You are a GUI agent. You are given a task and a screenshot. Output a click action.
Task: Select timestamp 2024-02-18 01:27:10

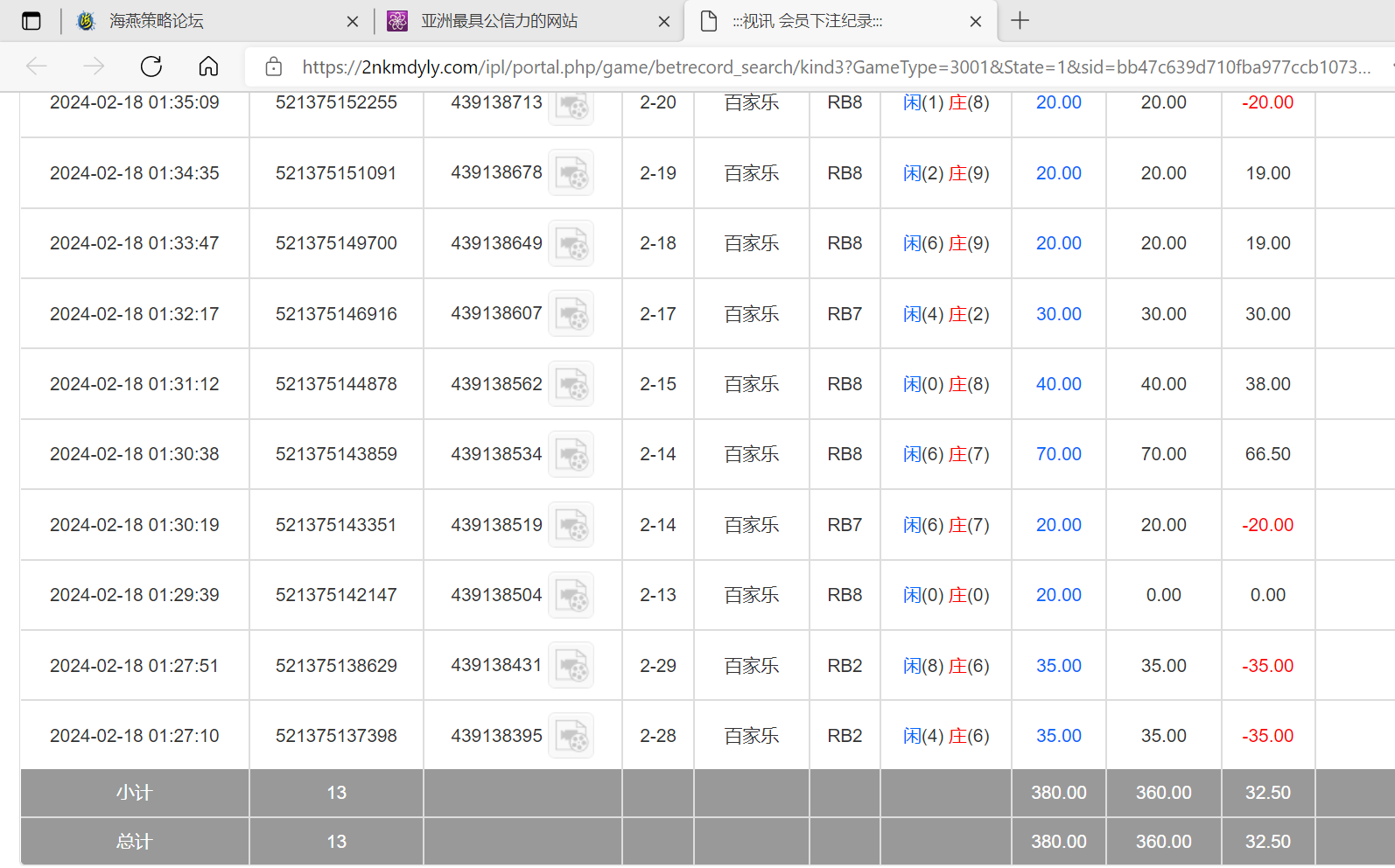pyautogui.click(x=135, y=736)
